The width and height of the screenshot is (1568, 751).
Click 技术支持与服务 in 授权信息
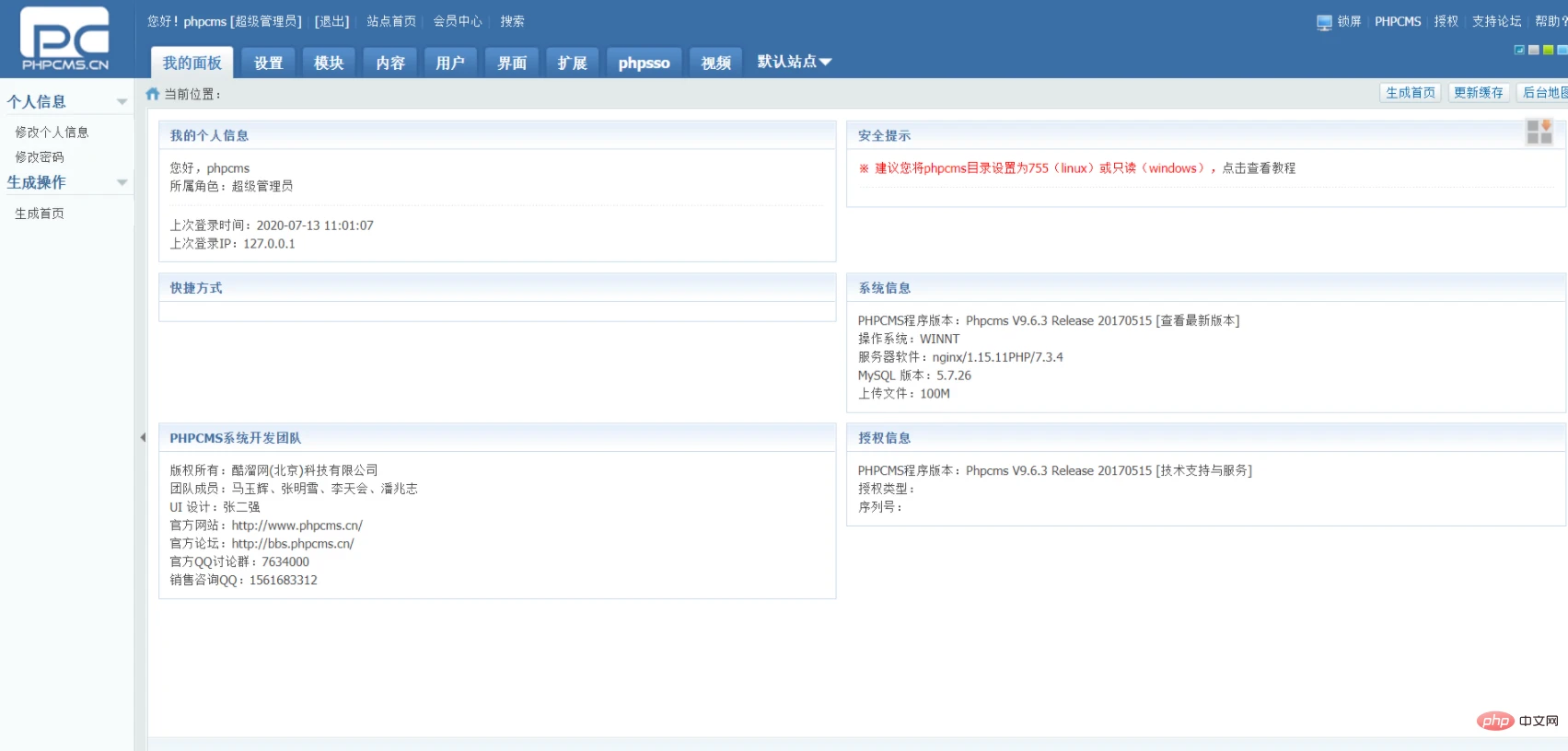point(1203,470)
